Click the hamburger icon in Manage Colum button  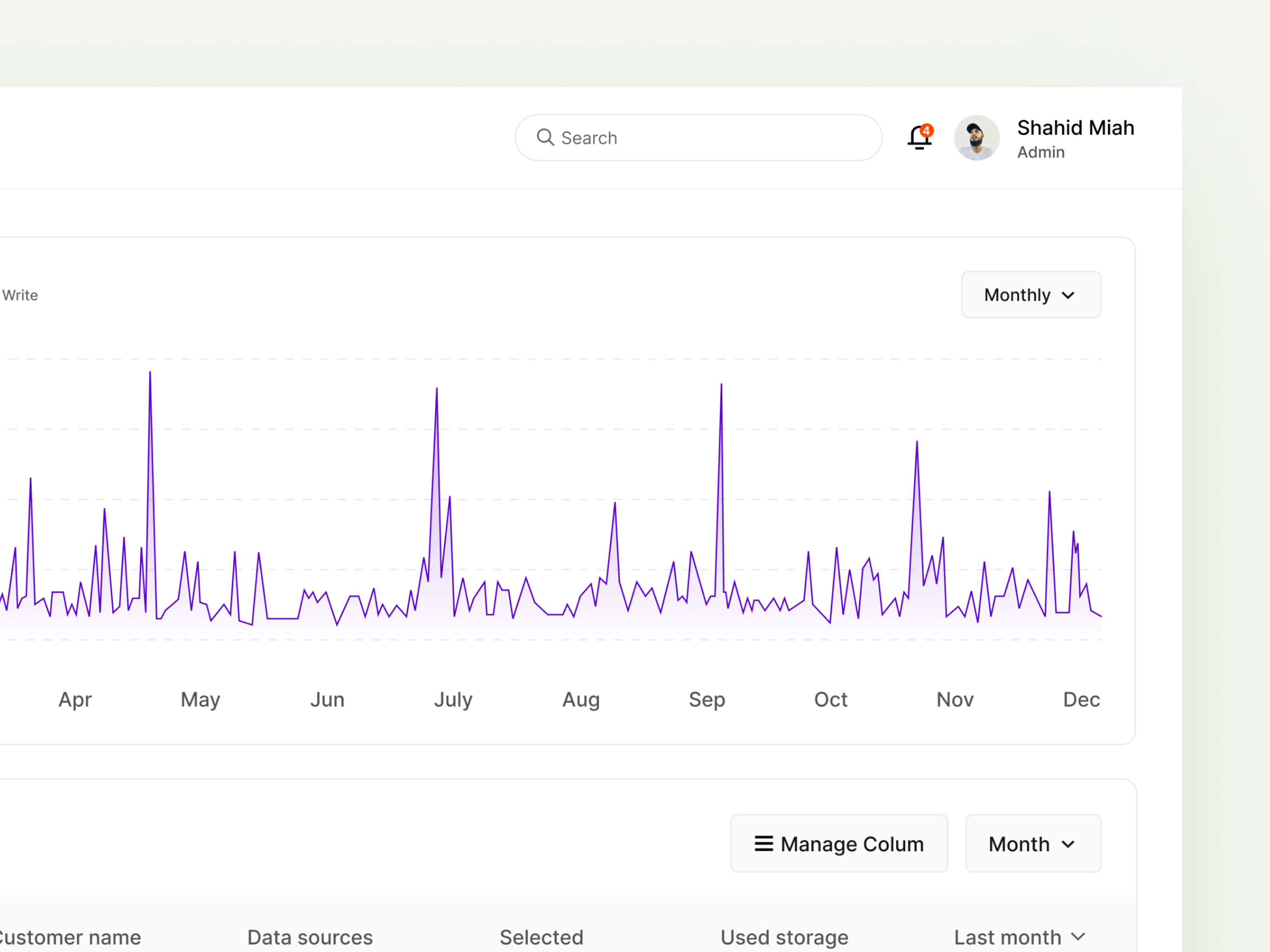pyautogui.click(x=764, y=844)
